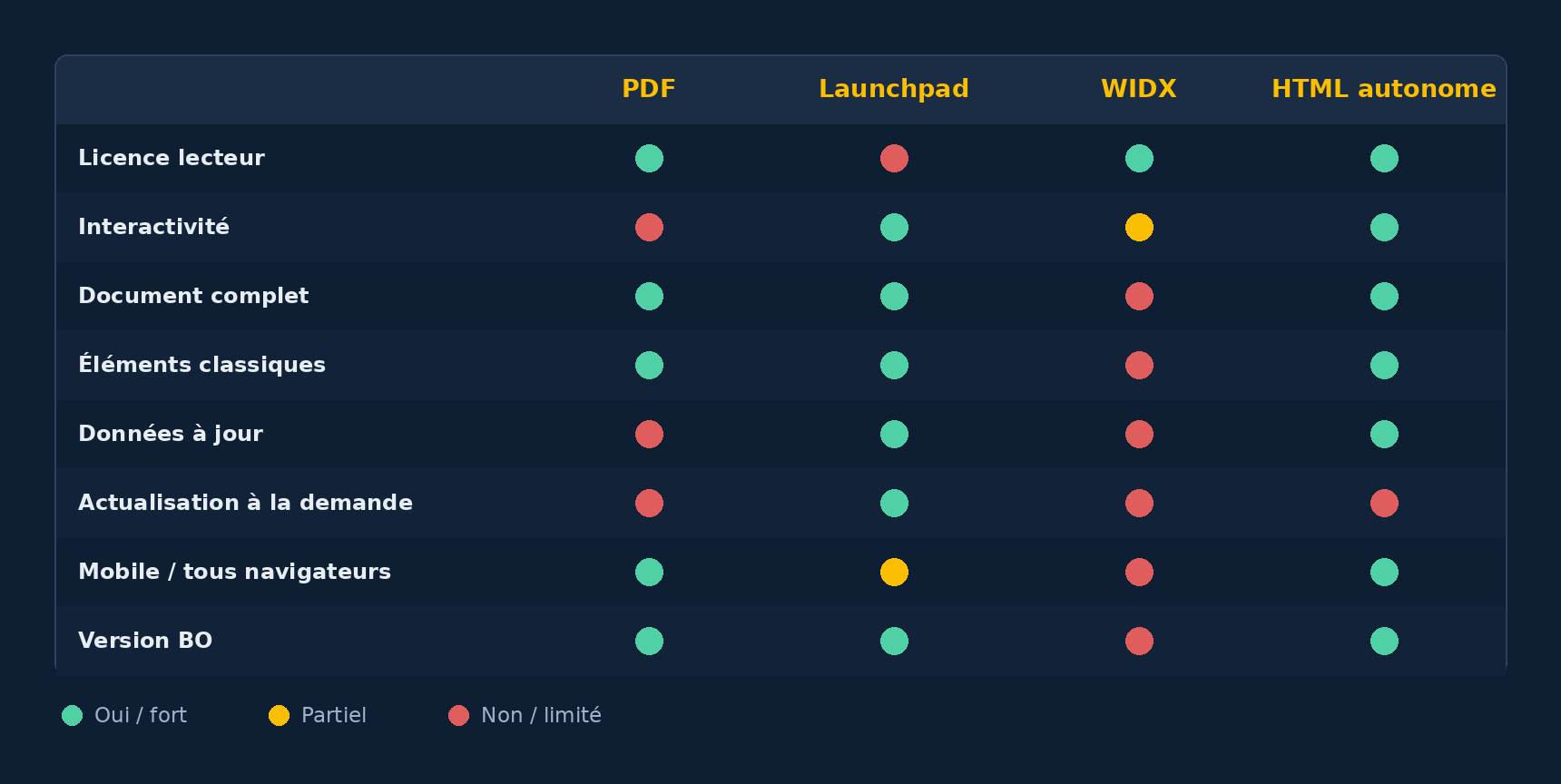The height and width of the screenshot is (784, 1561).
Task: Click the yellow dot for WIDX Interactivité
Action: (1139, 228)
